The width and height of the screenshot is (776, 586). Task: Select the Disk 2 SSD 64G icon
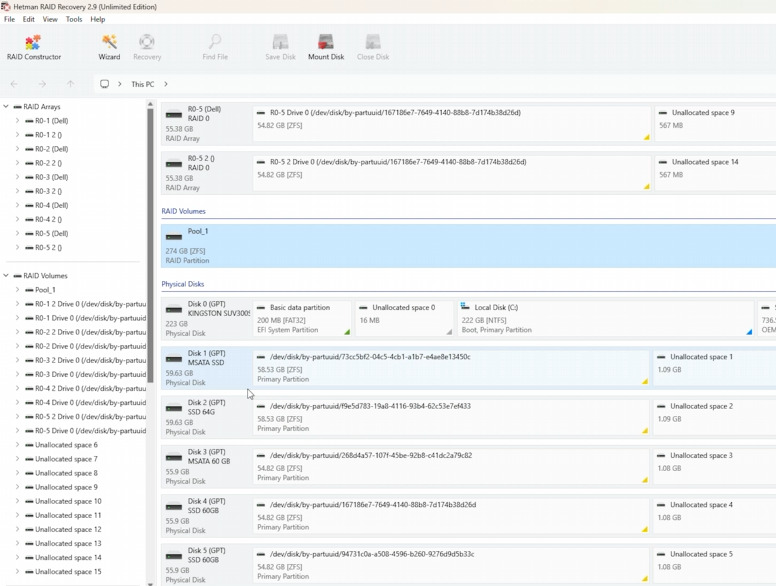[174, 408]
